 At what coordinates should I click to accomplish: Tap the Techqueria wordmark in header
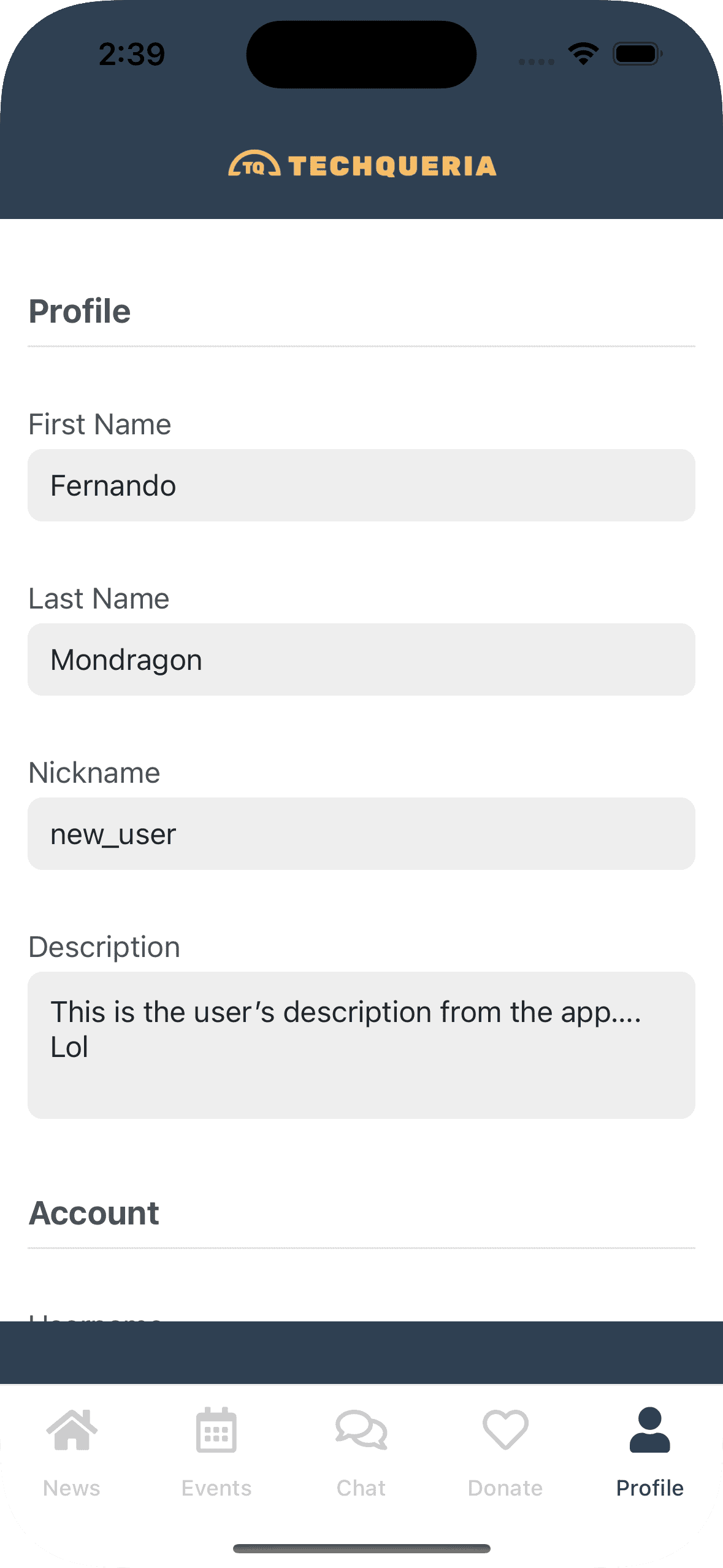[392, 166]
